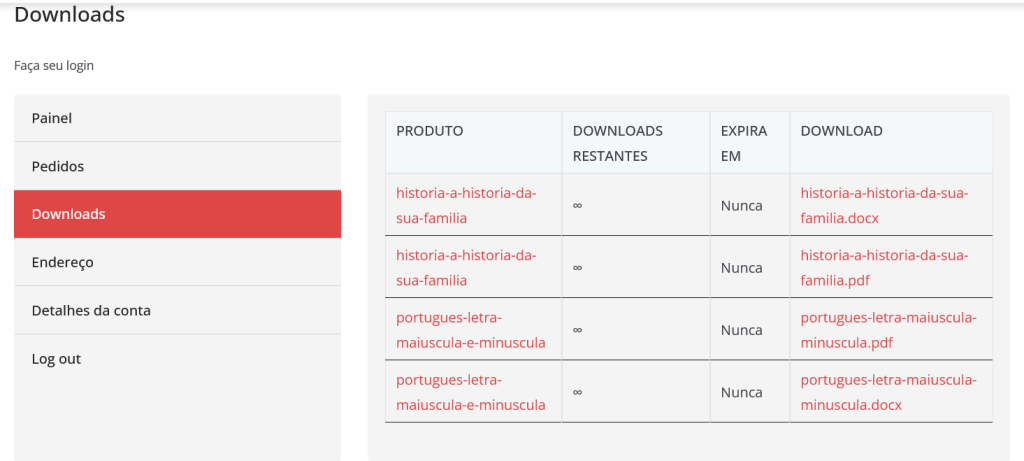Open portugues-letra product link in the .pdf row
The height and width of the screenshot is (461, 1024).
click(470, 329)
